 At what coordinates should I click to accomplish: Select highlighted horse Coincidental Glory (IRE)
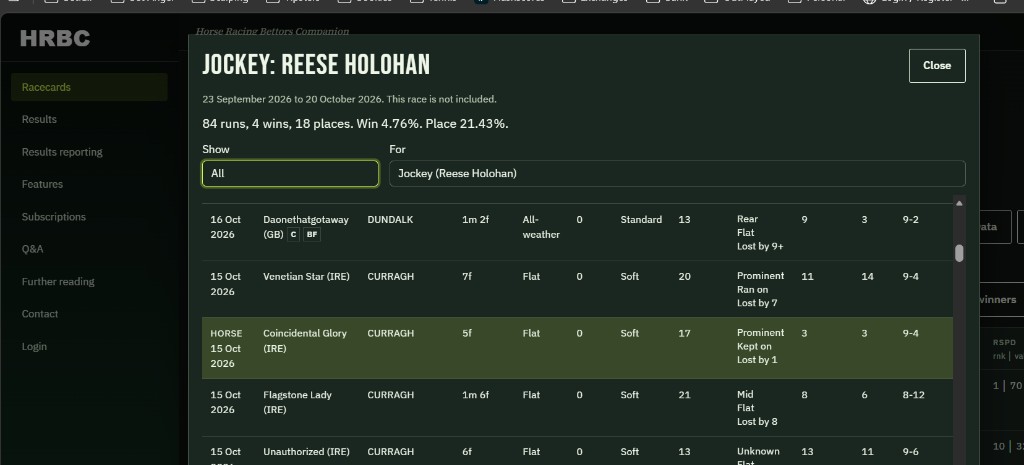[305, 341]
